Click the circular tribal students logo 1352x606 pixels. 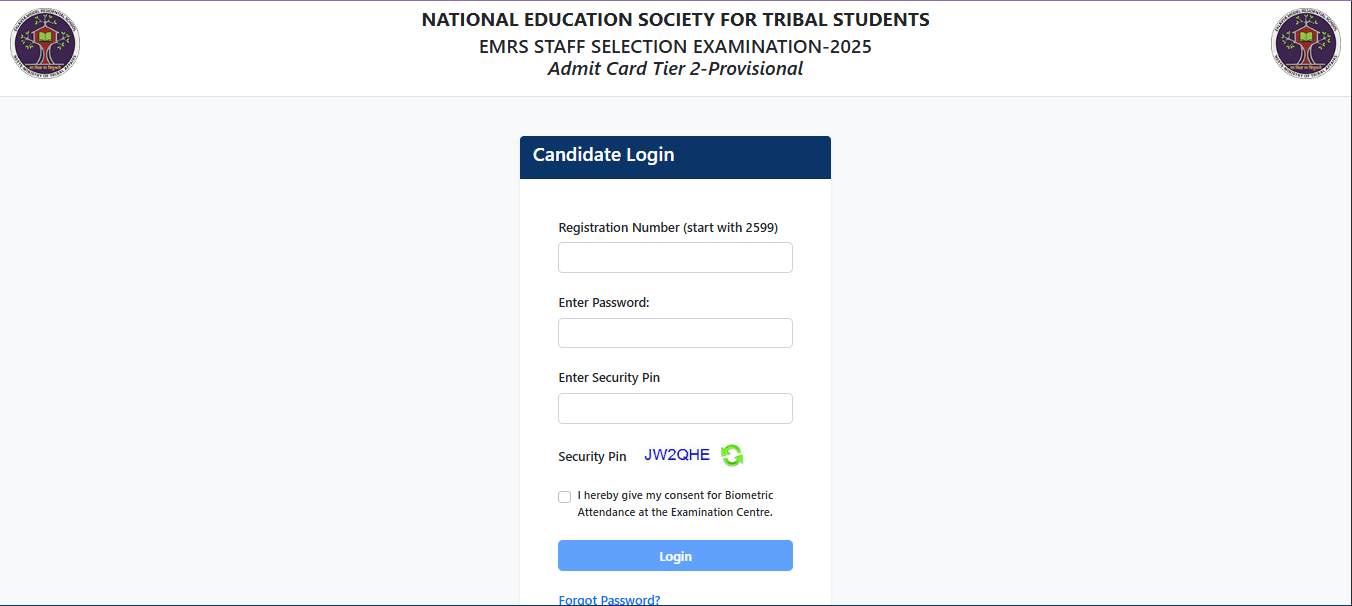(44, 43)
